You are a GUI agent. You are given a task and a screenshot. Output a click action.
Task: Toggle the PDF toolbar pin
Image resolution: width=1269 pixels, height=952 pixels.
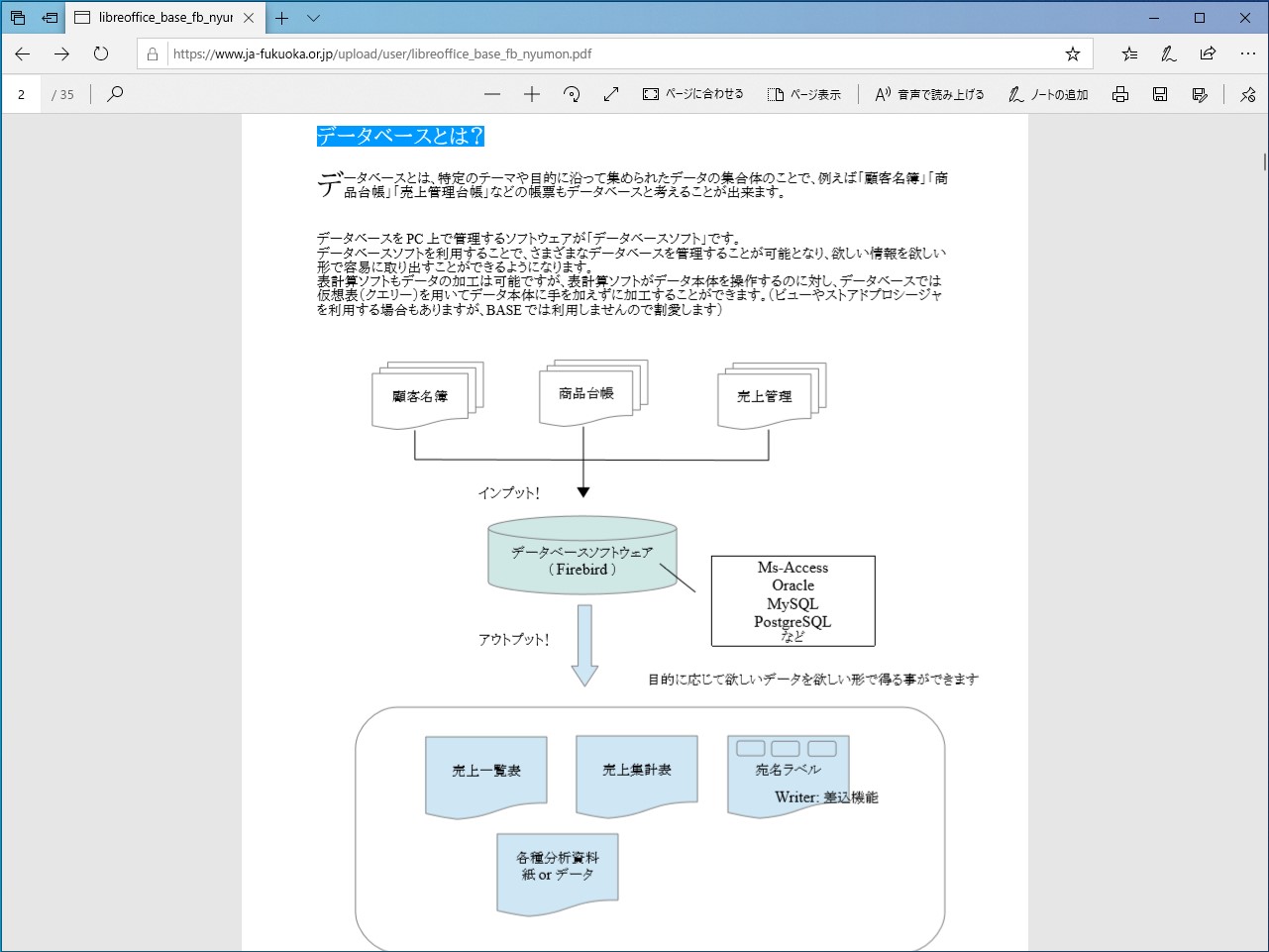click(x=1247, y=94)
